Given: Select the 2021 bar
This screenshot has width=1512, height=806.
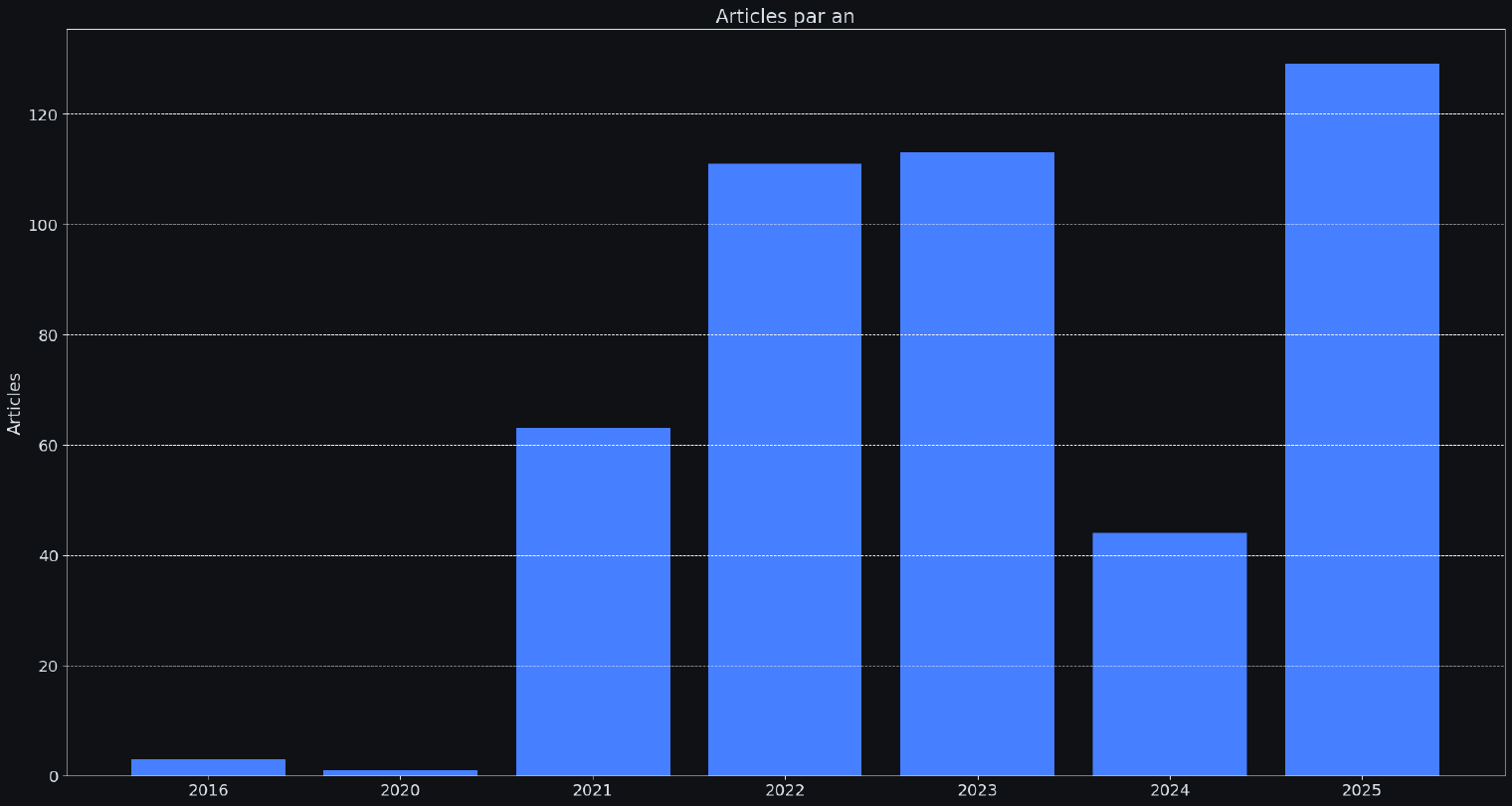Looking at the screenshot, I should tap(593, 601).
